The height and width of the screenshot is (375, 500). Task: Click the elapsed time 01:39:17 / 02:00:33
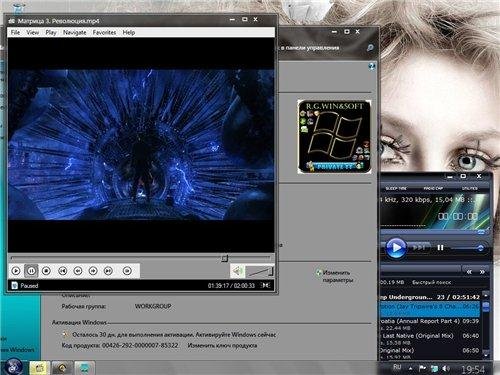point(231,286)
